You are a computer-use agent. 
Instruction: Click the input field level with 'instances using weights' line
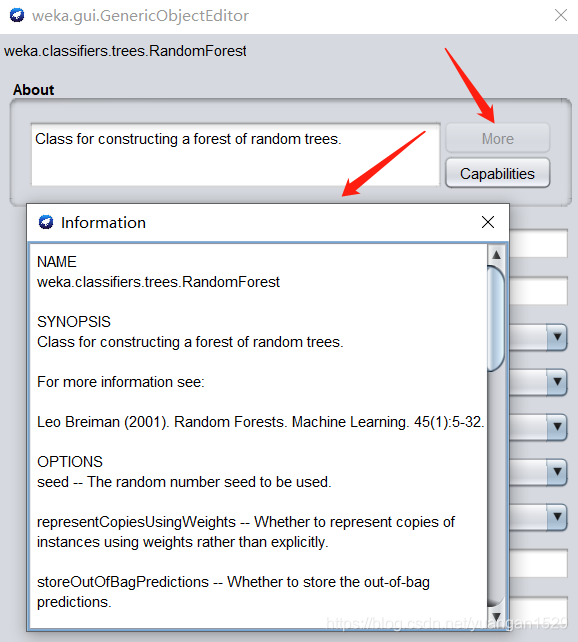(538, 563)
